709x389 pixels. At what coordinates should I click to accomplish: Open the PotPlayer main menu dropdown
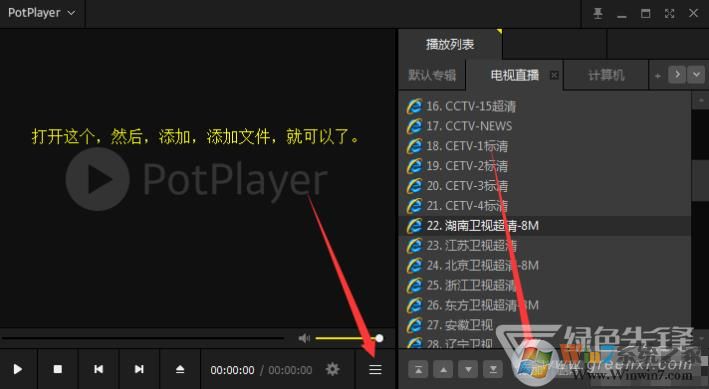pos(41,13)
